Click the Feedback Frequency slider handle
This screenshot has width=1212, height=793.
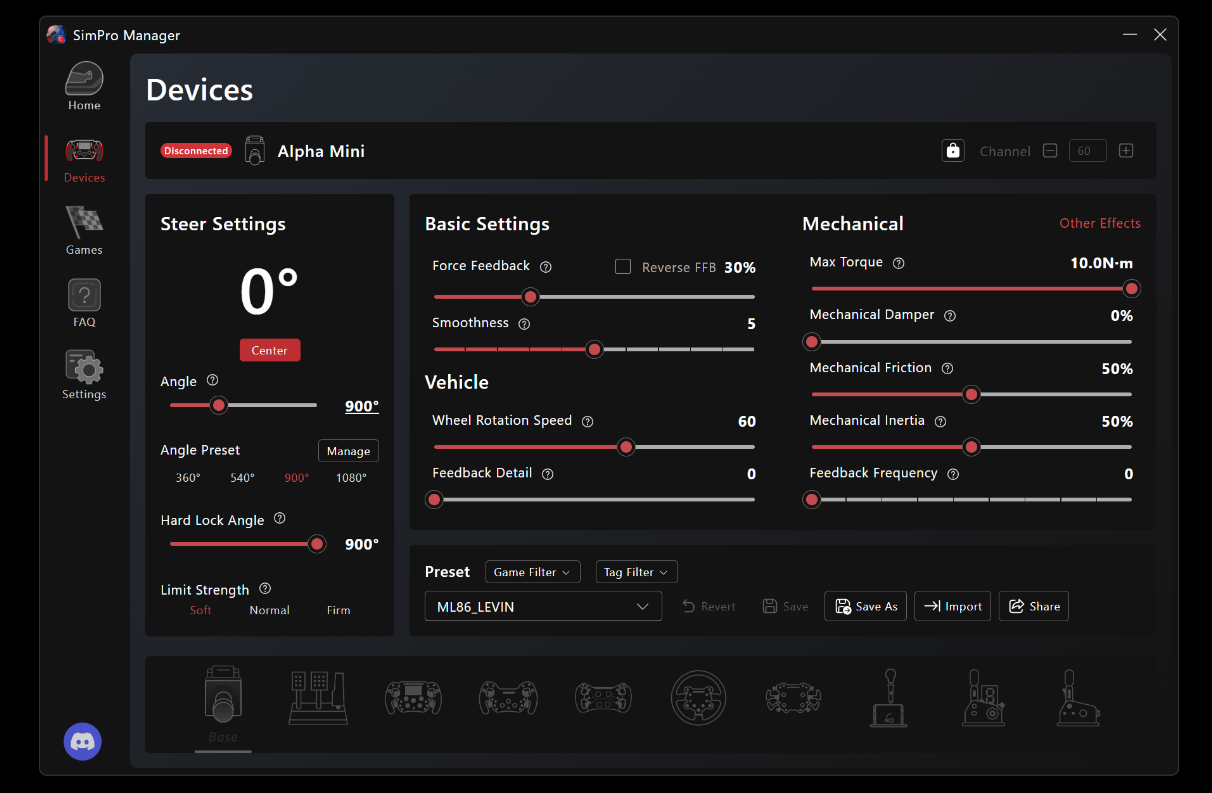click(812, 499)
